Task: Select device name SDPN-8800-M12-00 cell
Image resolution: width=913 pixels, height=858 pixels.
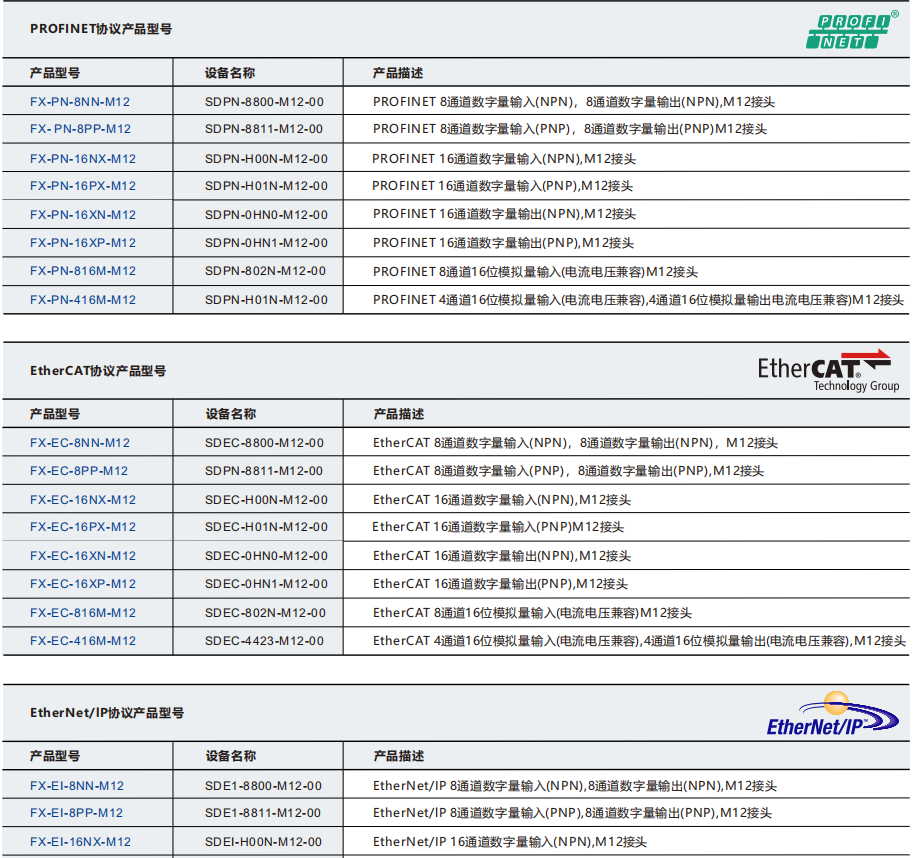Action: point(264,102)
